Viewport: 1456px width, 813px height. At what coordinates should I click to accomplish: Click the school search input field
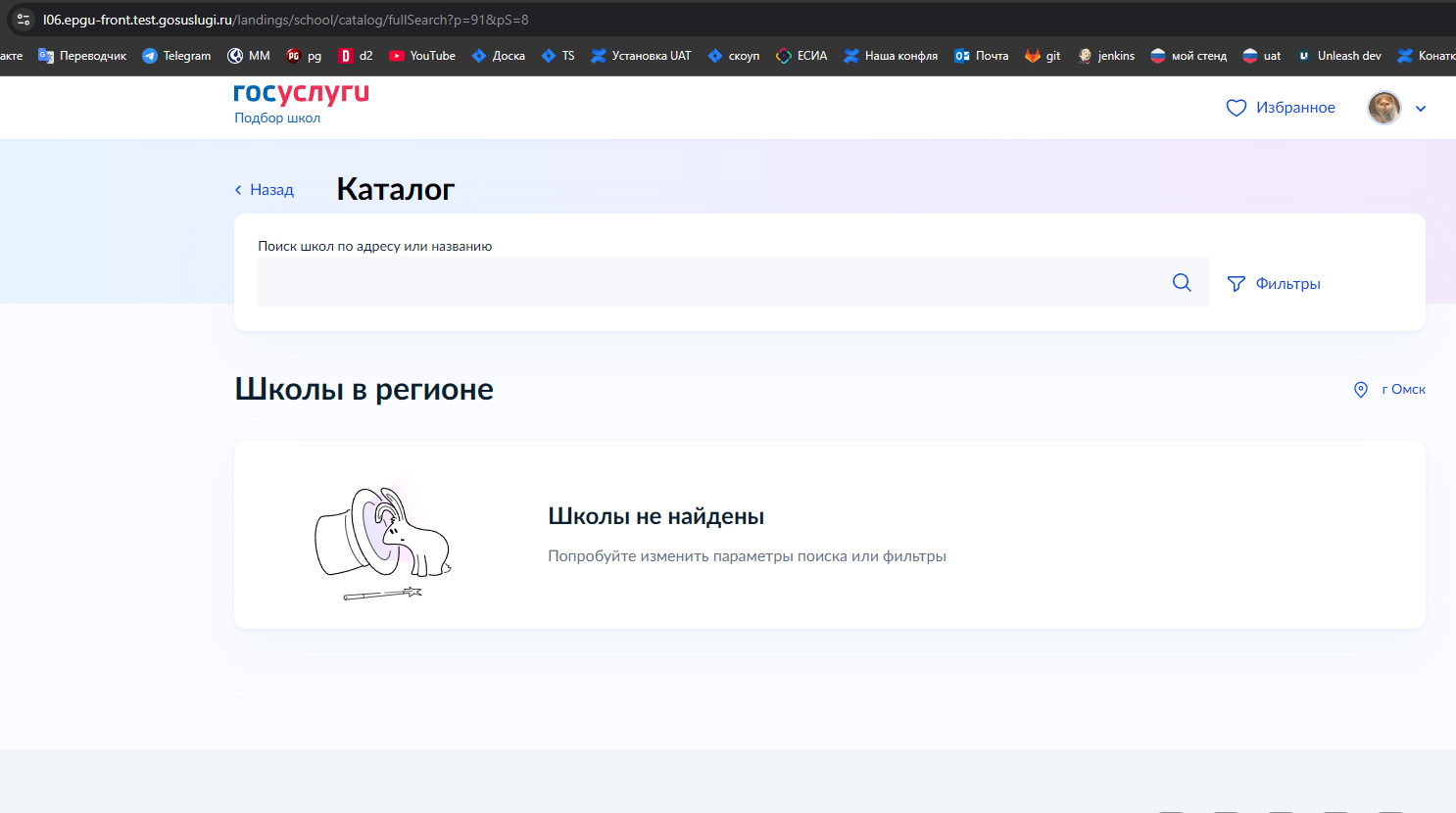733,282
